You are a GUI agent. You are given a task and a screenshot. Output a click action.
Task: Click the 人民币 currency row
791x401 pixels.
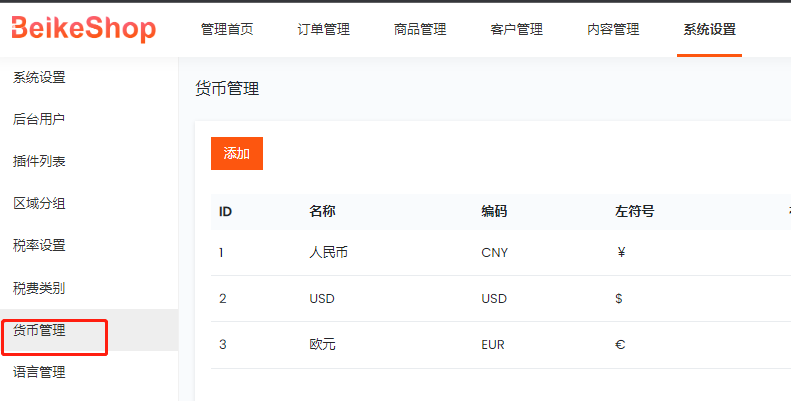coord(501,253)
